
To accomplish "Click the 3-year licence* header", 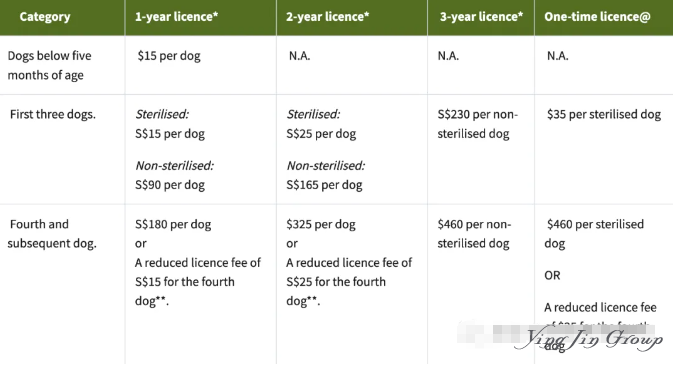I will click(x=481, y=17).
